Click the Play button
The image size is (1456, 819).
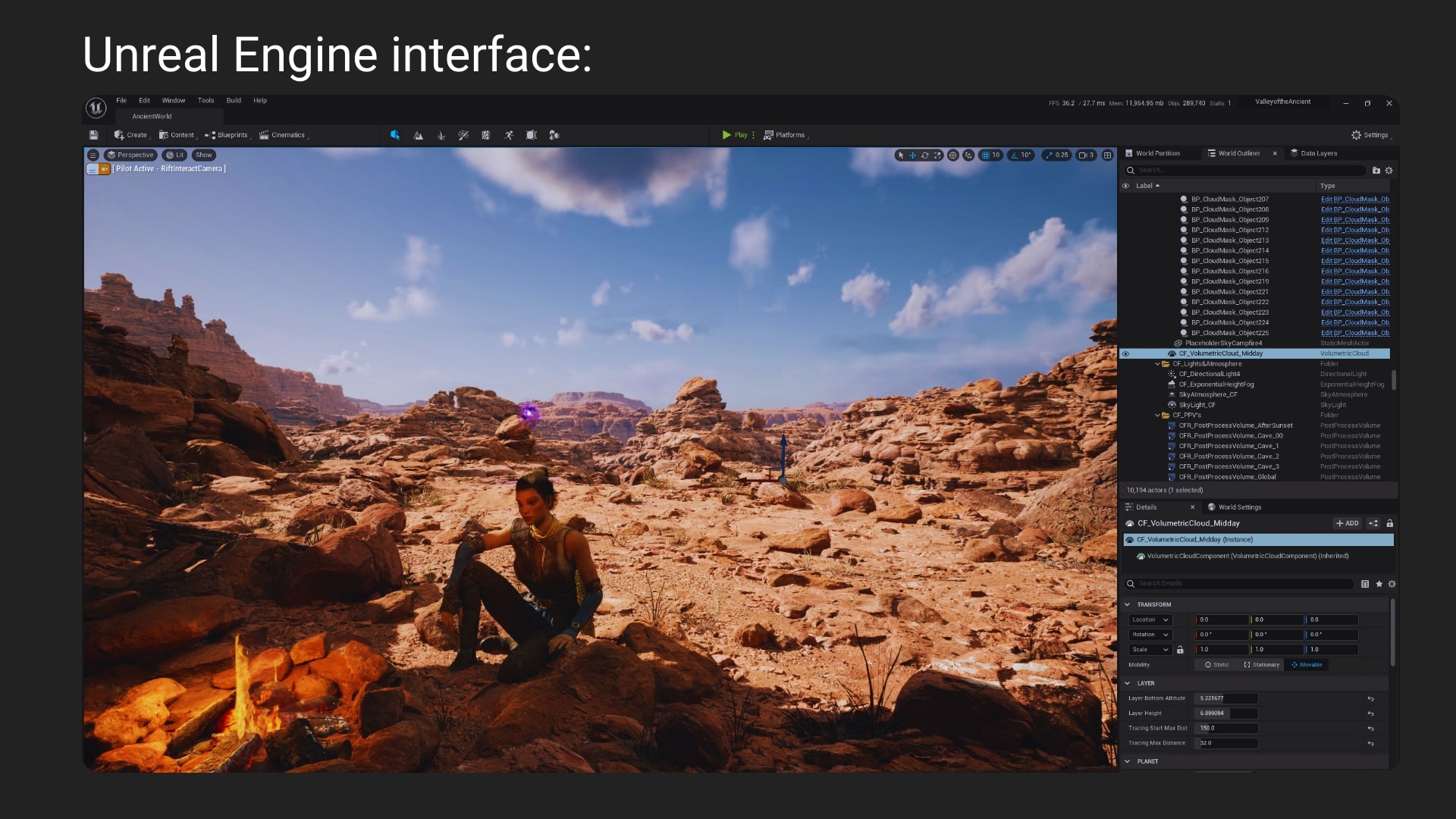(735, 135)
